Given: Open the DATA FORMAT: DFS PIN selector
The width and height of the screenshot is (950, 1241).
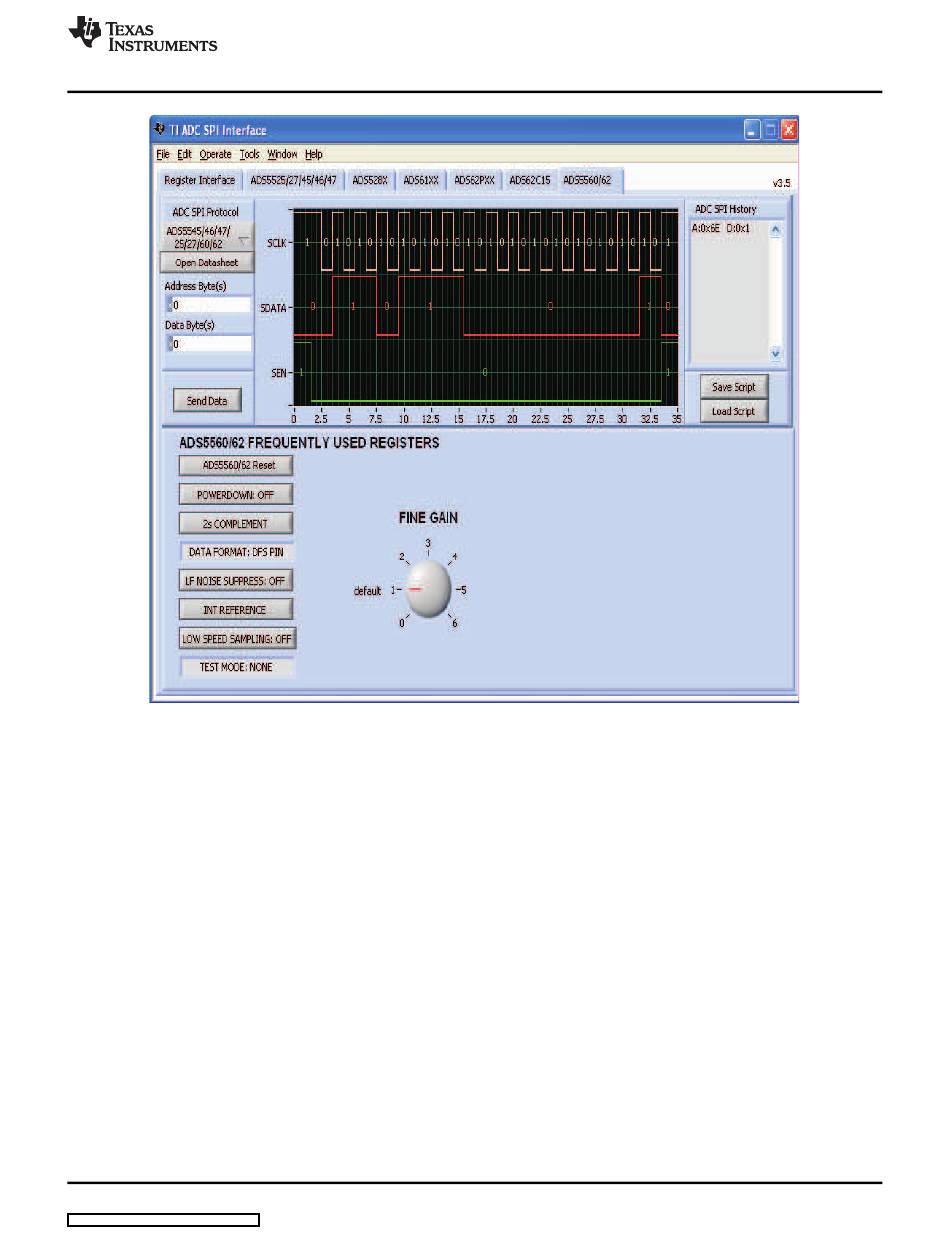Looking at the screenshot, I should [236, 552].
